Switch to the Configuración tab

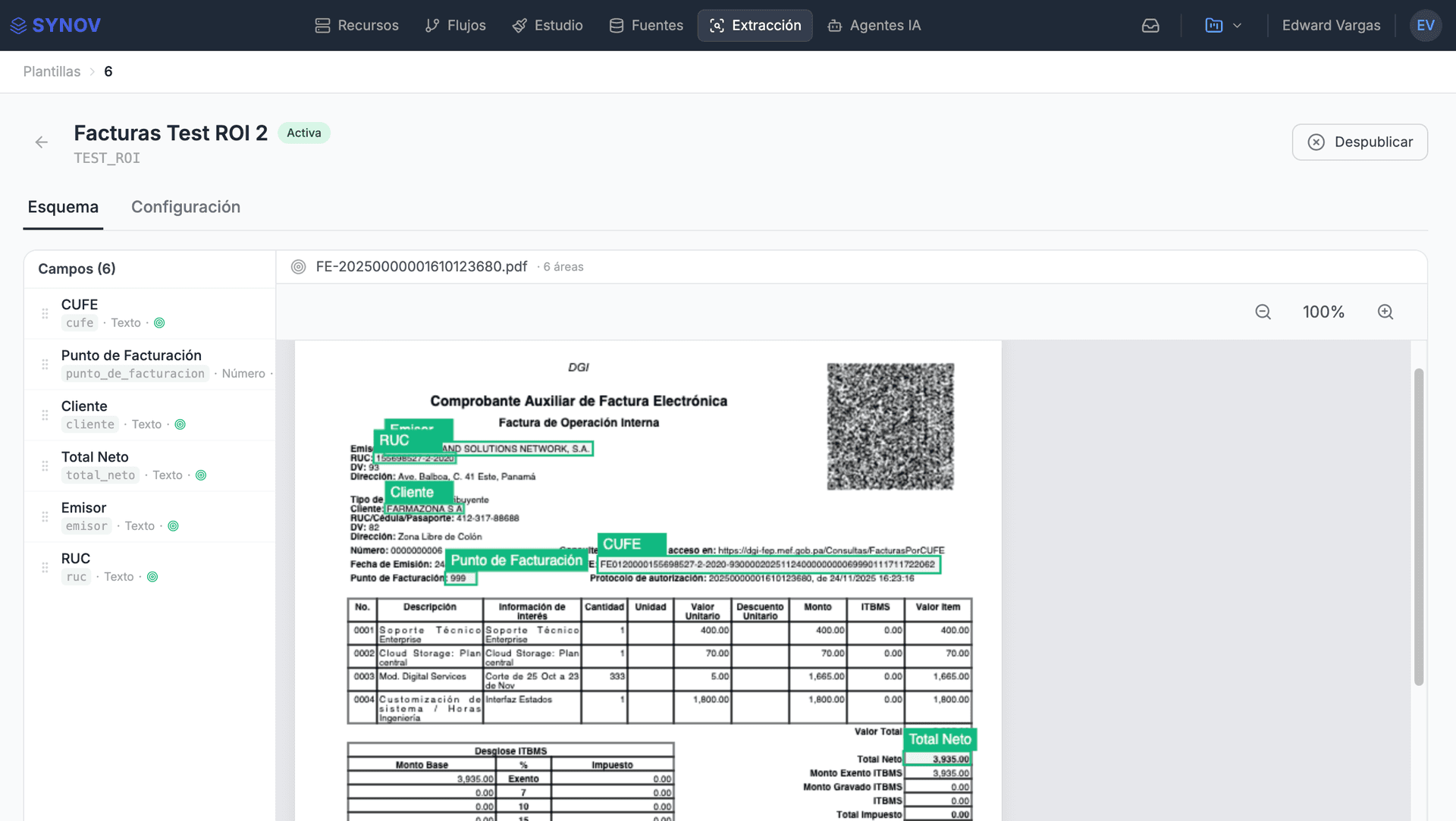(186, 207)
